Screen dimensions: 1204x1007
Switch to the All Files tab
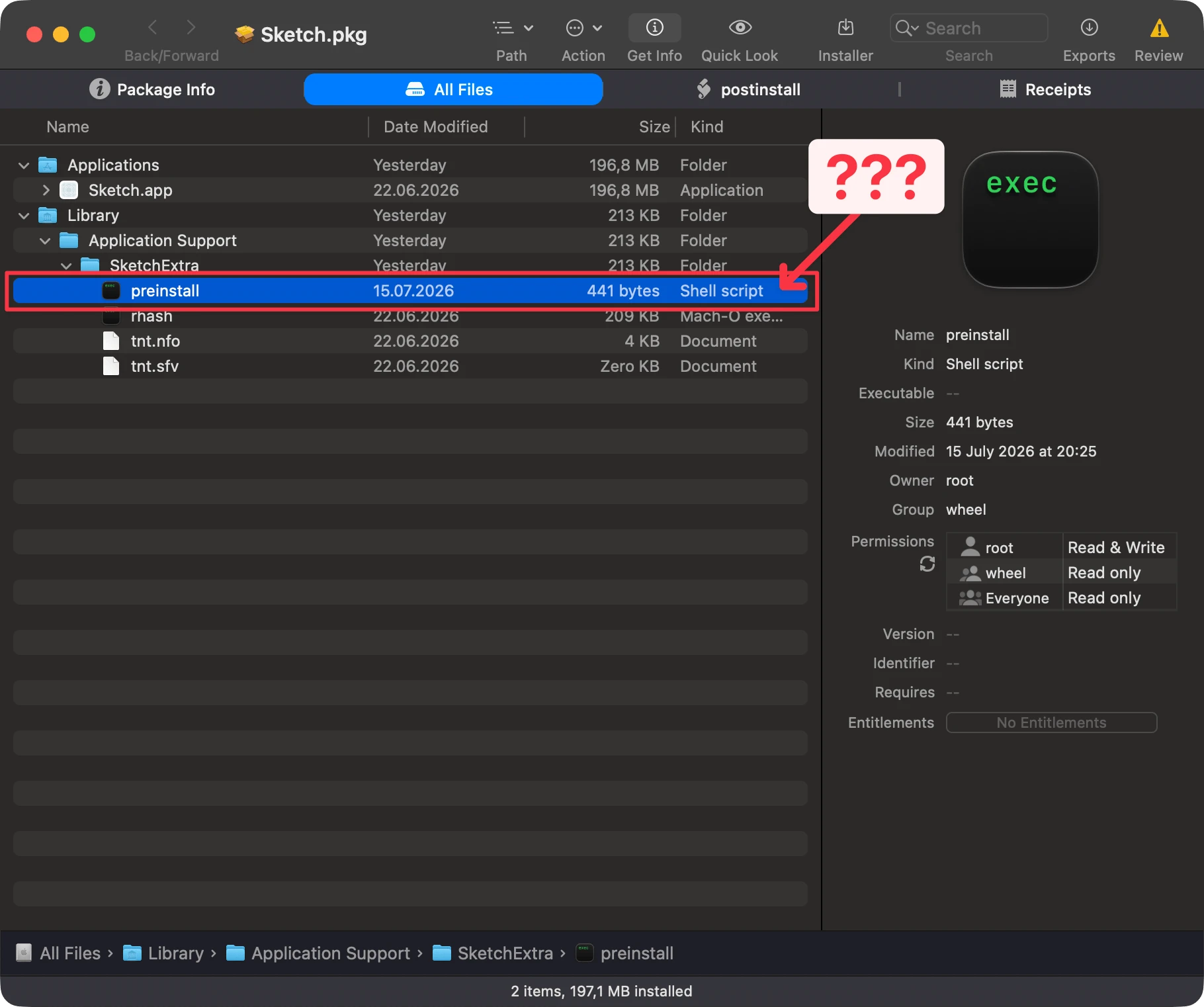click(453, 89)
